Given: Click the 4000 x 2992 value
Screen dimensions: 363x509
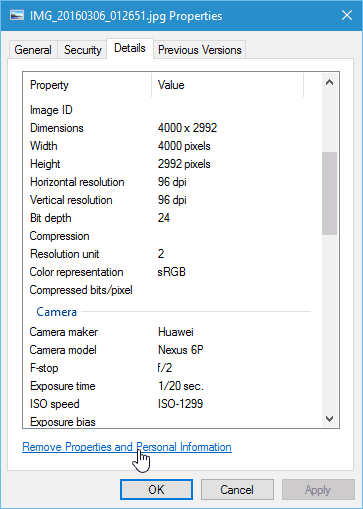Looking at the screenshot, I should pyautogui.click(x=187, y=128).
